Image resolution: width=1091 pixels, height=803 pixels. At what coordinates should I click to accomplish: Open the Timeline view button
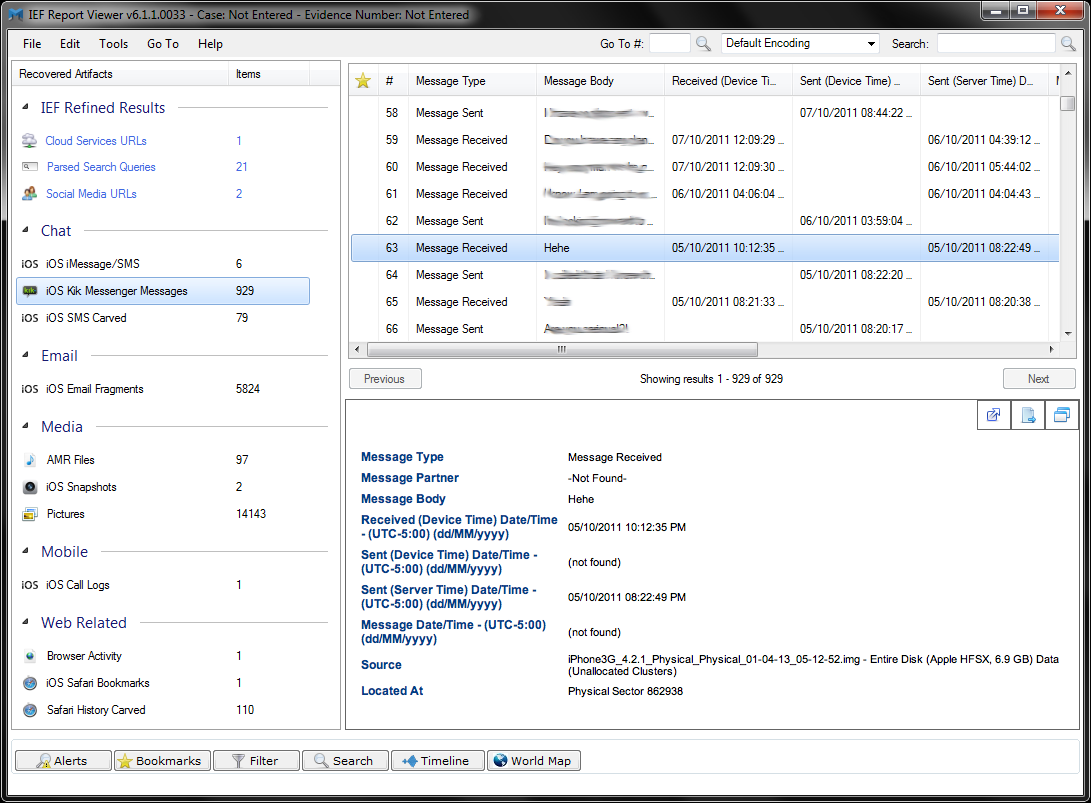point(436,761)
